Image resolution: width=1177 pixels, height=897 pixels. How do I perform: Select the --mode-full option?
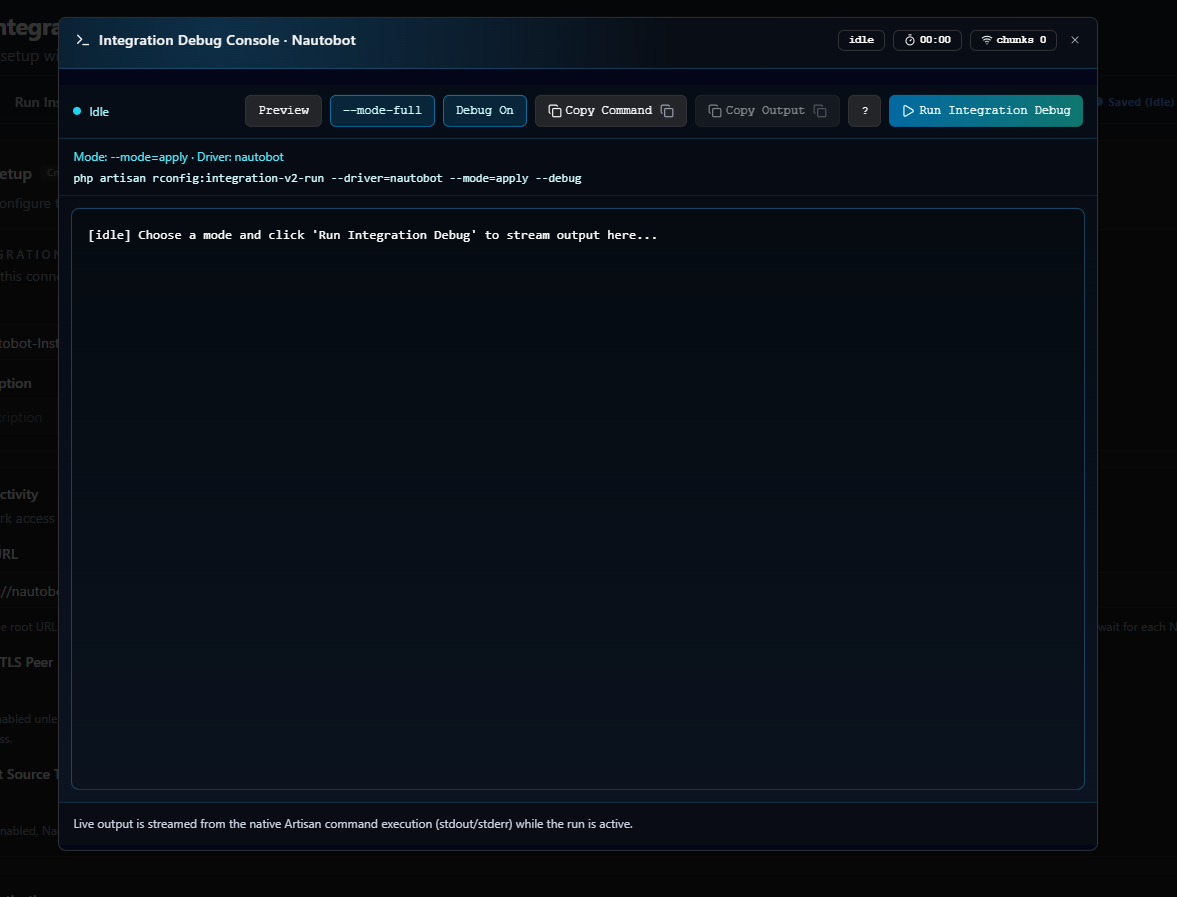[382, 110]
